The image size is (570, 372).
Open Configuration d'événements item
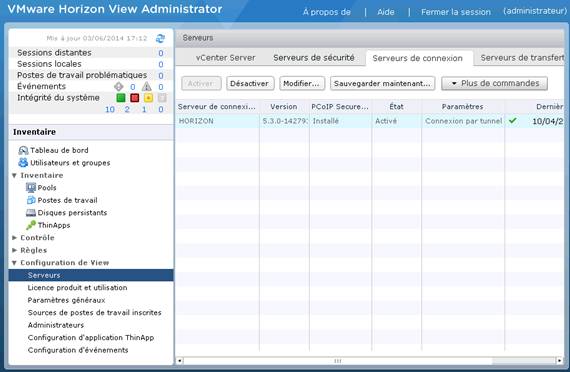click(78, 350)
